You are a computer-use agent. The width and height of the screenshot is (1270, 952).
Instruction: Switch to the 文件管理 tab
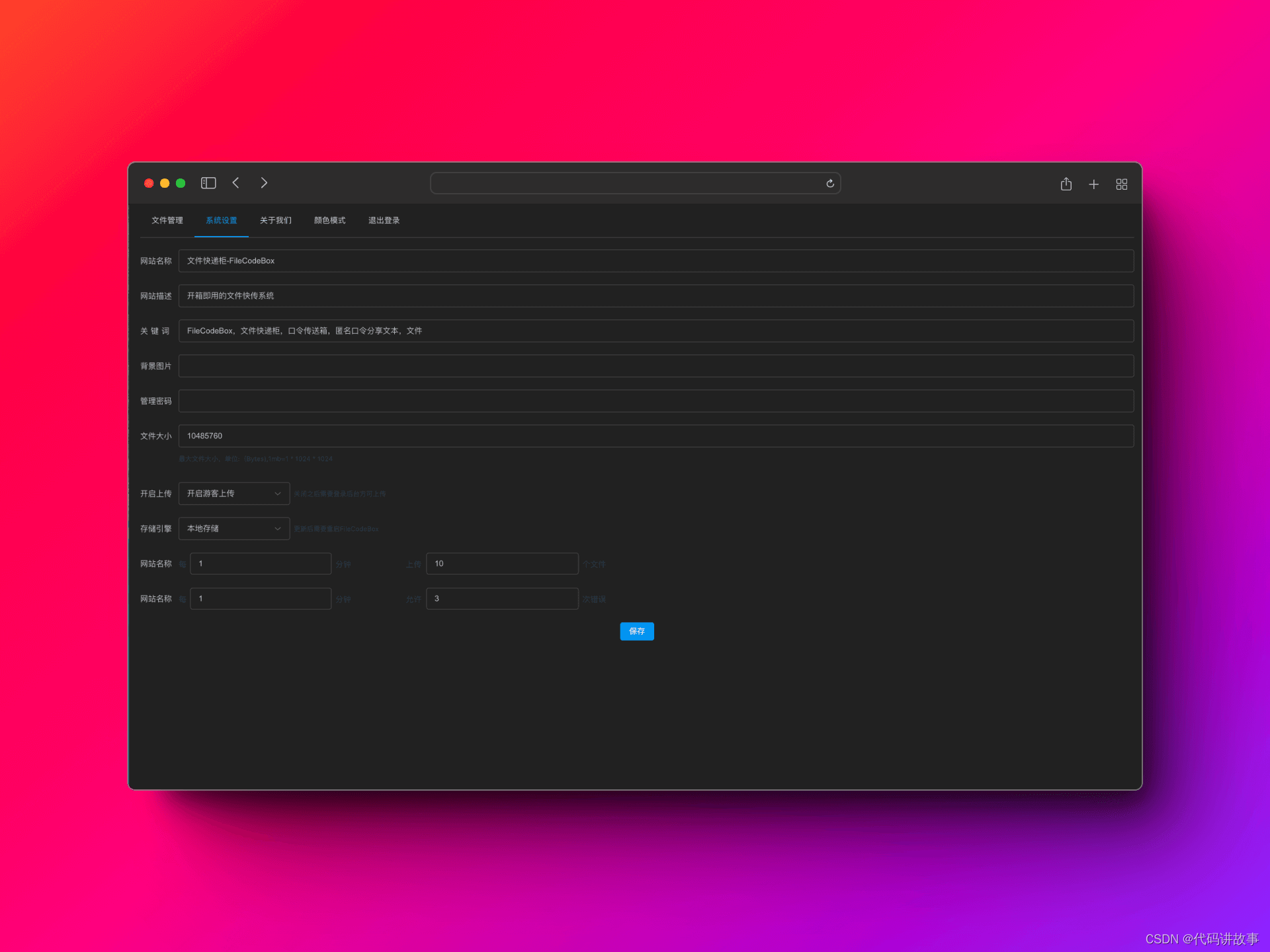[x=167, y=221]
